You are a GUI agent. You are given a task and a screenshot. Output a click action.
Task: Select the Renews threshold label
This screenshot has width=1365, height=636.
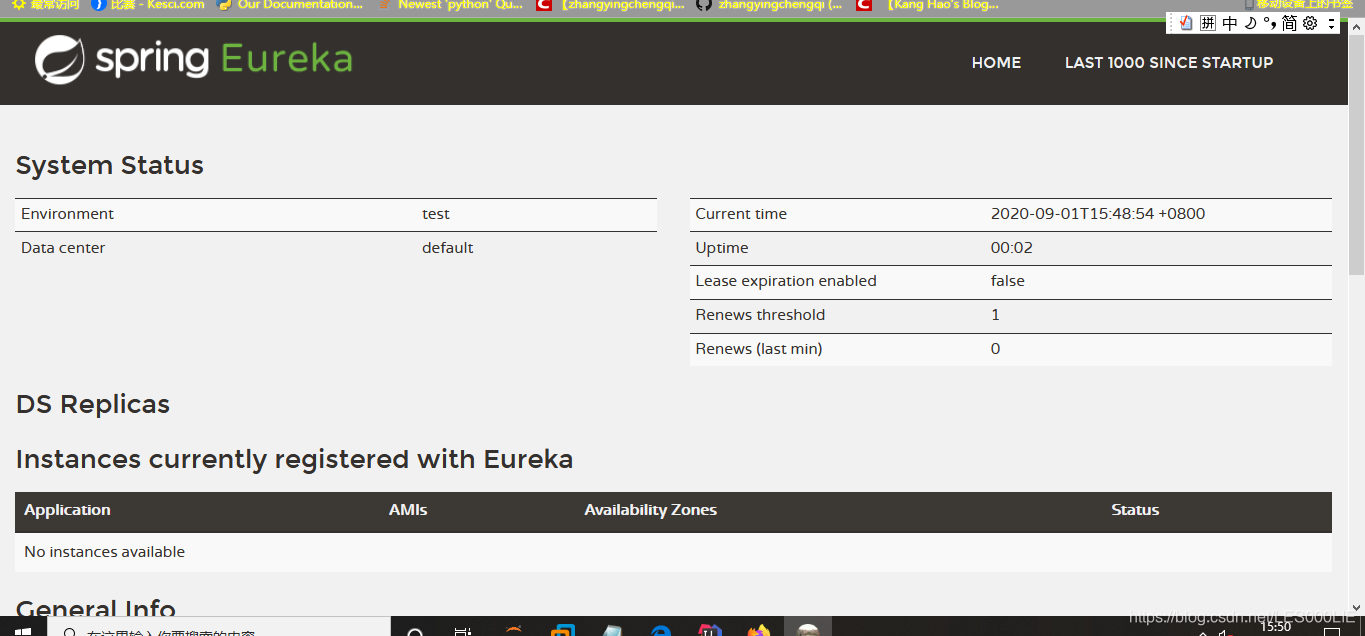[x=760, y=315]
